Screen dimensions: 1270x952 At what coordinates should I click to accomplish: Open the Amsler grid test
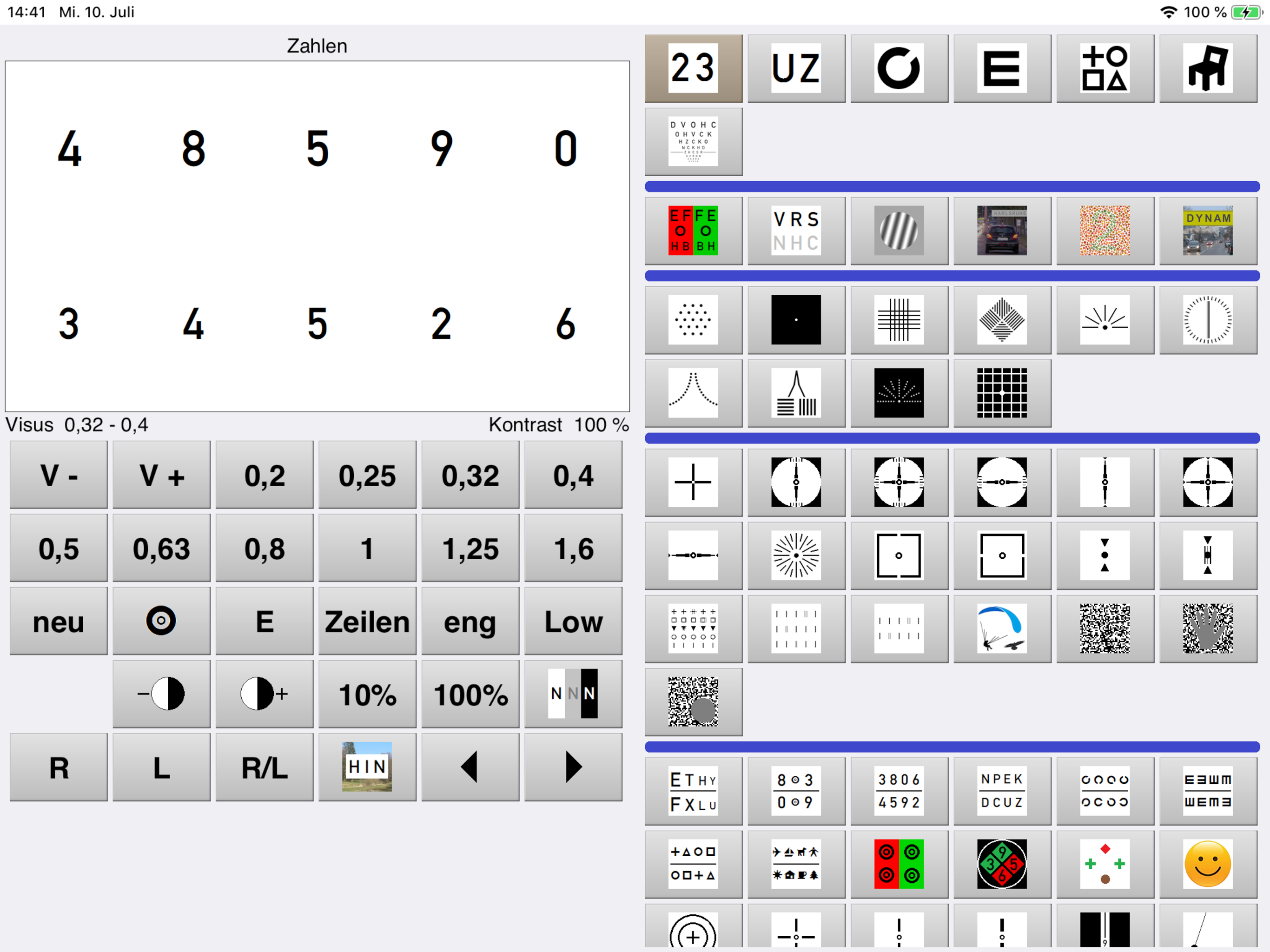coord(1002,393)
